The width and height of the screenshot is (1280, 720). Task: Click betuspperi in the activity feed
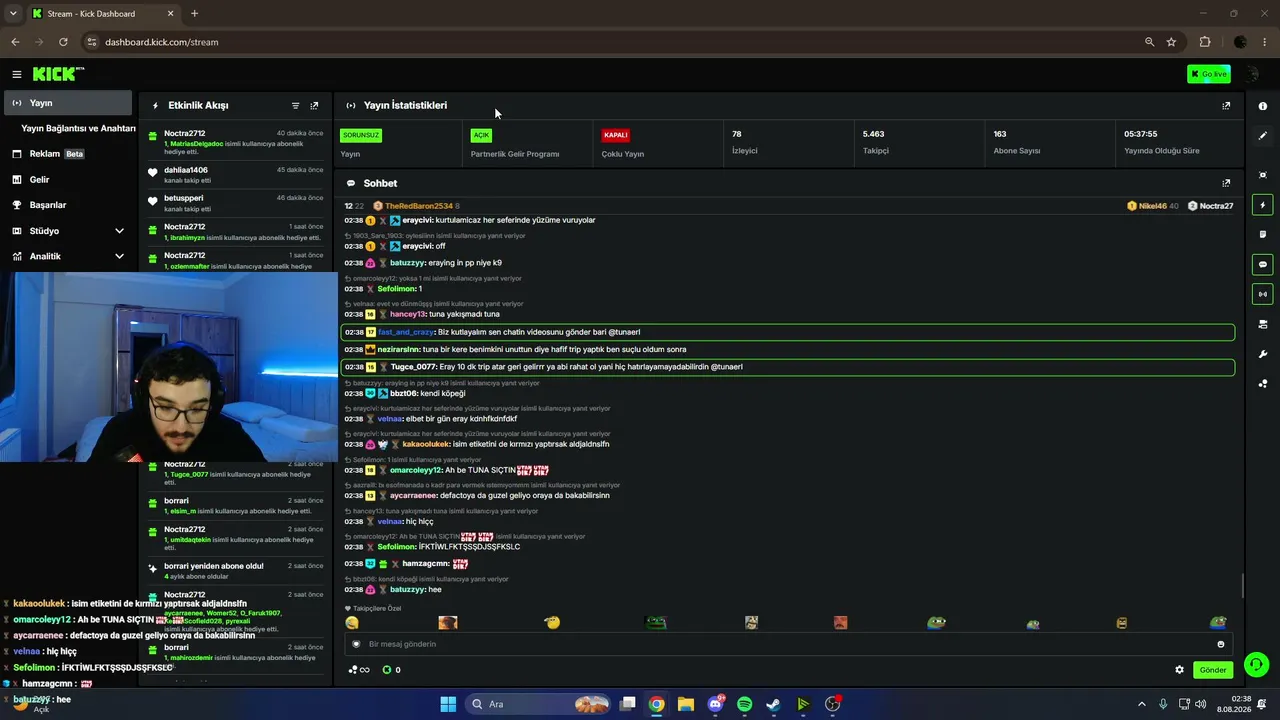pos(184,198)
